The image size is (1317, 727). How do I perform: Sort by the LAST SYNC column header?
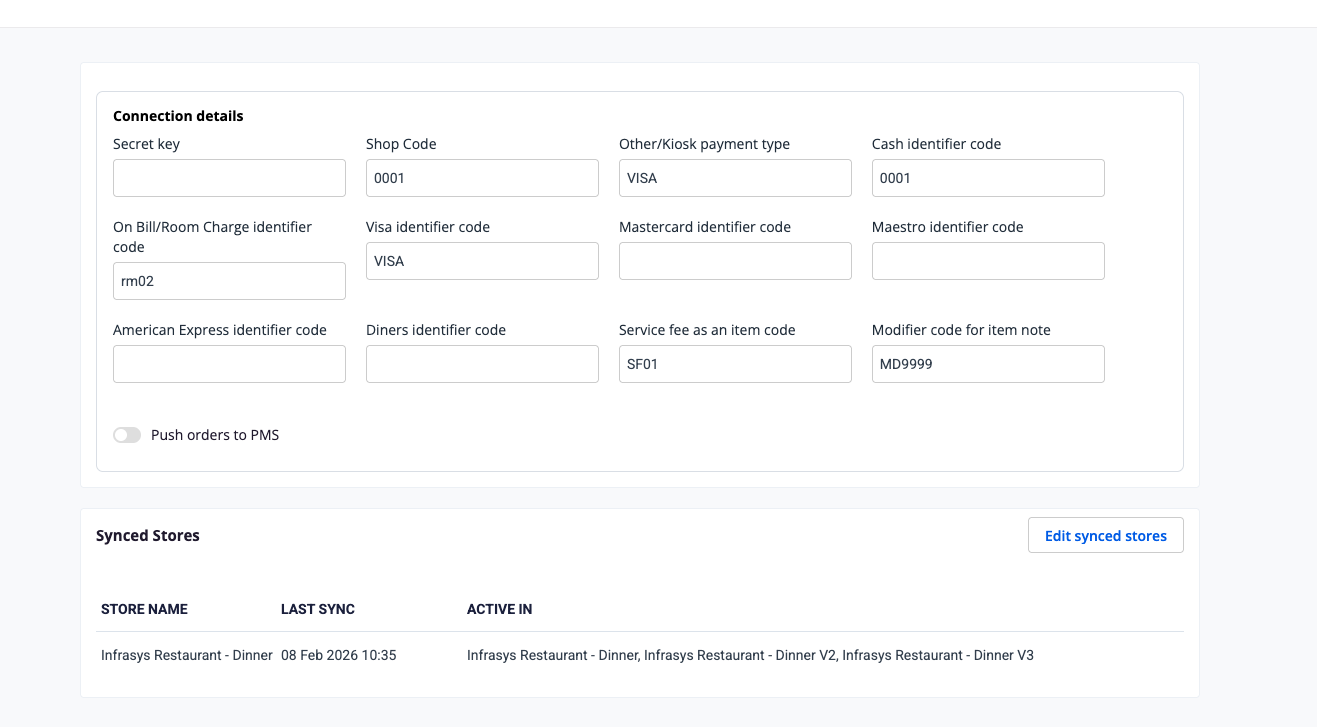[318, 609]
